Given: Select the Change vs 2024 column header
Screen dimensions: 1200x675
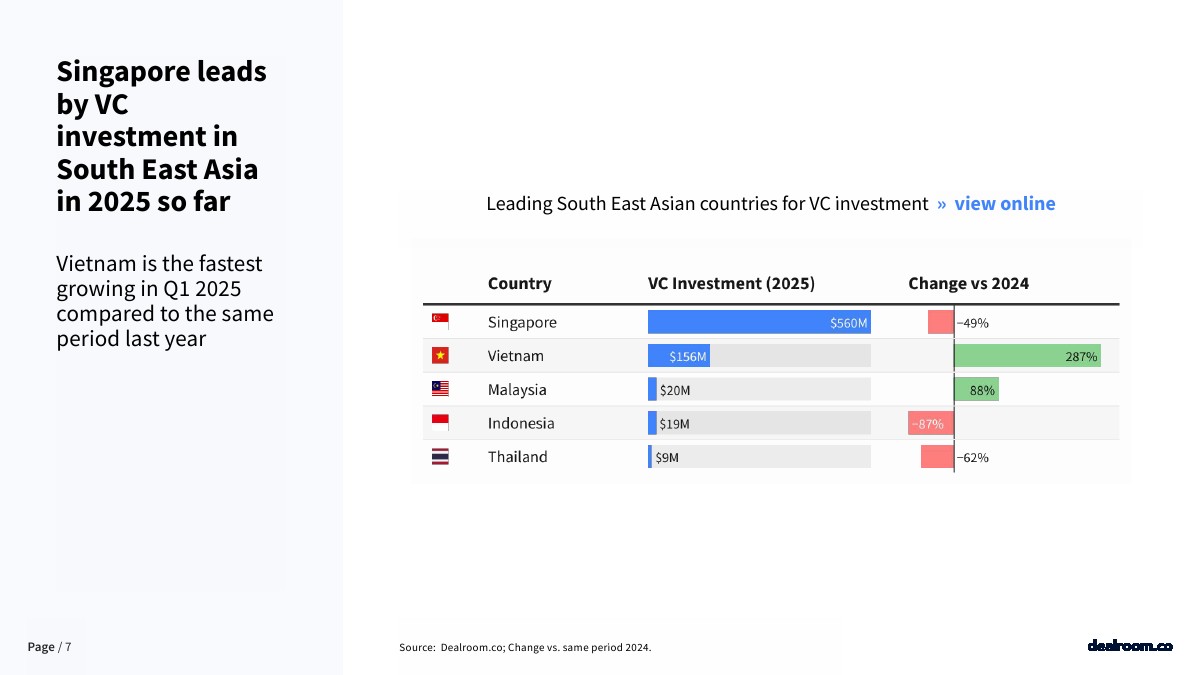Looking at the screenshot, I should click(968, 283).
